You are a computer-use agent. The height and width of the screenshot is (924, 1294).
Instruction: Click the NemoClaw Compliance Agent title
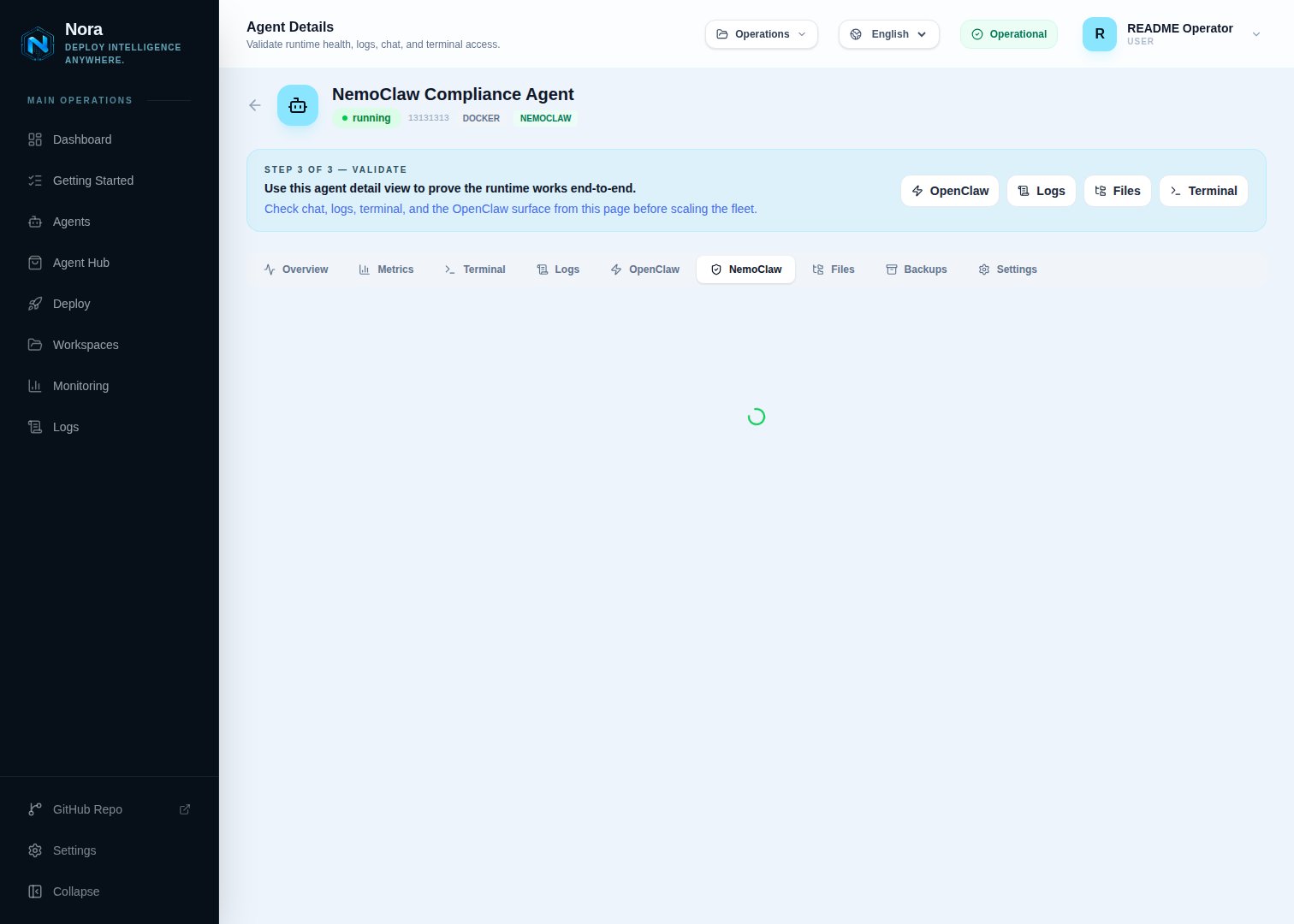point(453,94)
